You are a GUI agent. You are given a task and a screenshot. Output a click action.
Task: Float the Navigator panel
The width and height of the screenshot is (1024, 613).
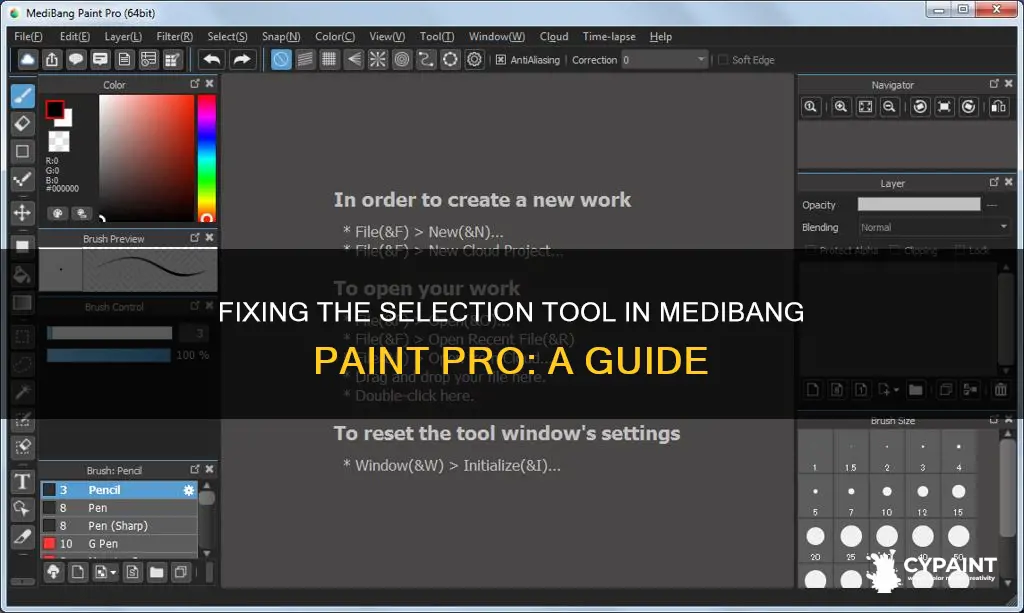(994, 84)
